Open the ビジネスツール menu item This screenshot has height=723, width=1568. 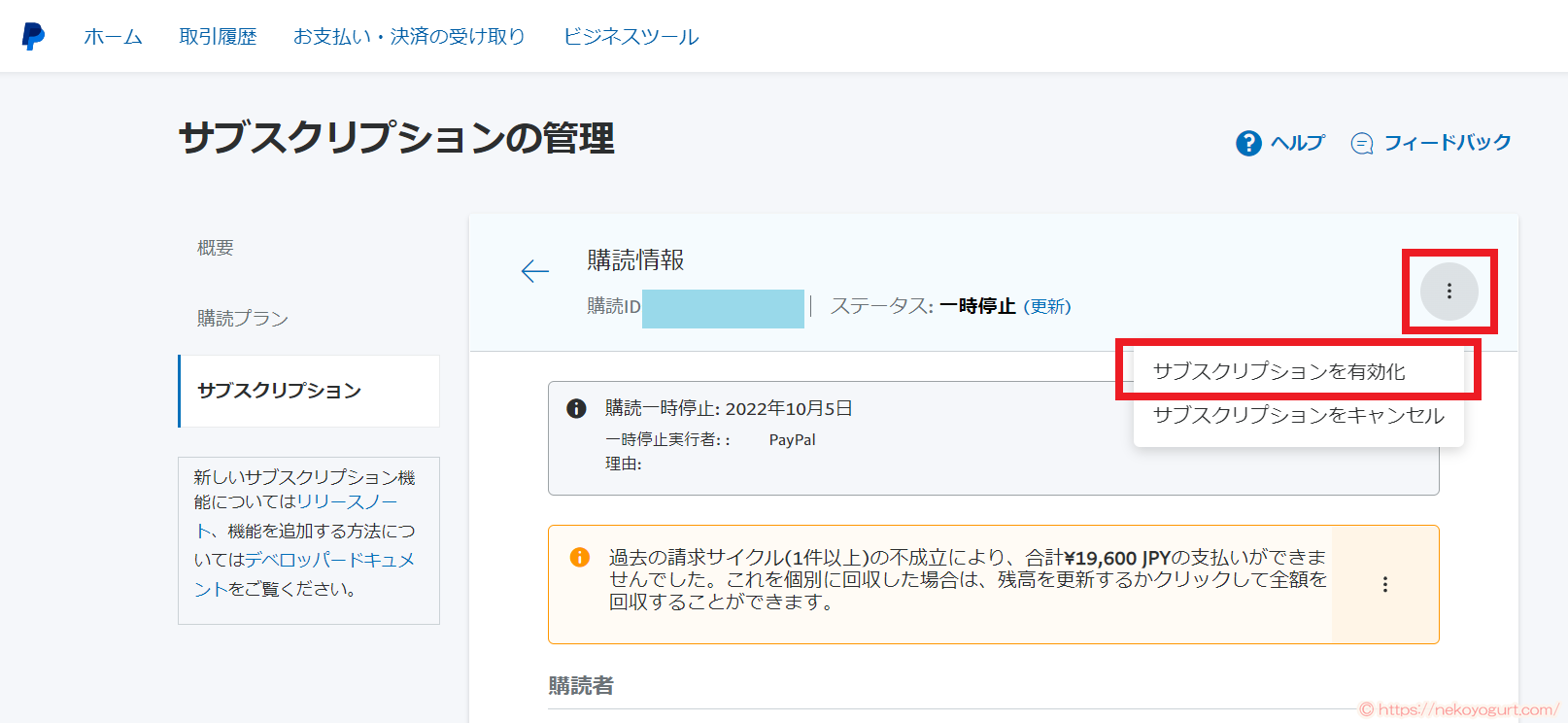click(631, 37)
